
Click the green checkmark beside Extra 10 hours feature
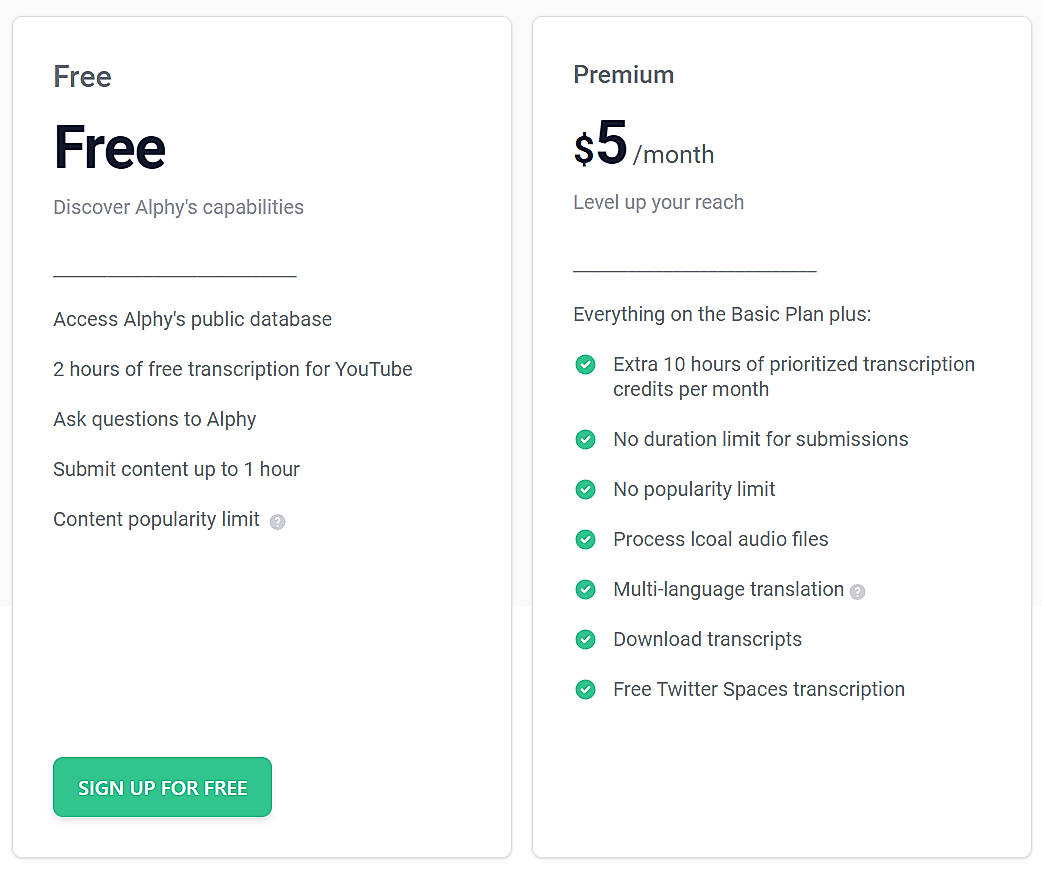tap(585, 364)
